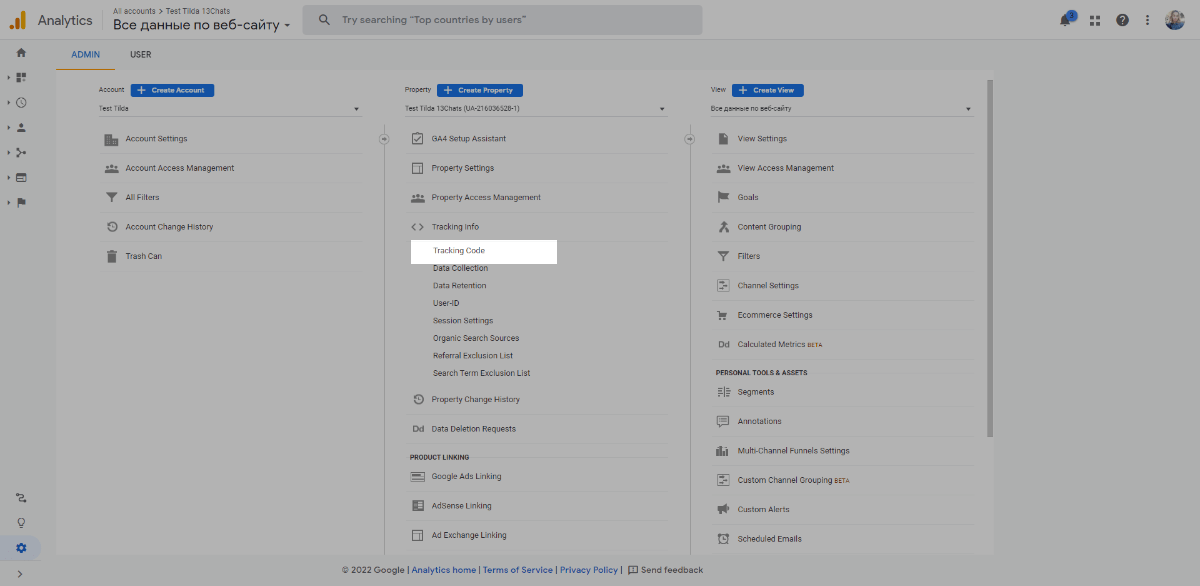Select Tracking Code menu item
The image size is (1200, 586).
[459, 251]
